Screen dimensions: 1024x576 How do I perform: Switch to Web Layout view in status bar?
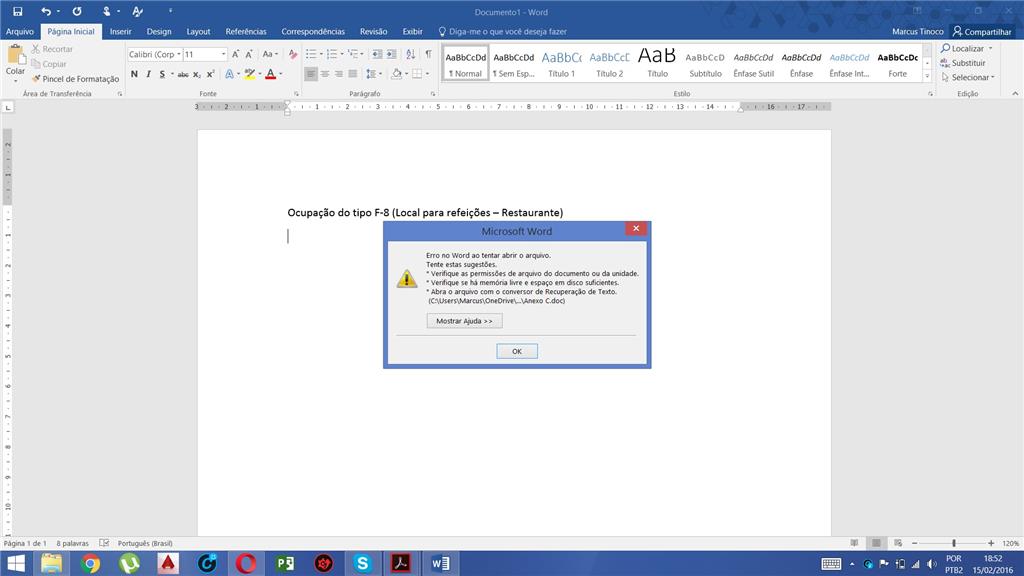898,543
